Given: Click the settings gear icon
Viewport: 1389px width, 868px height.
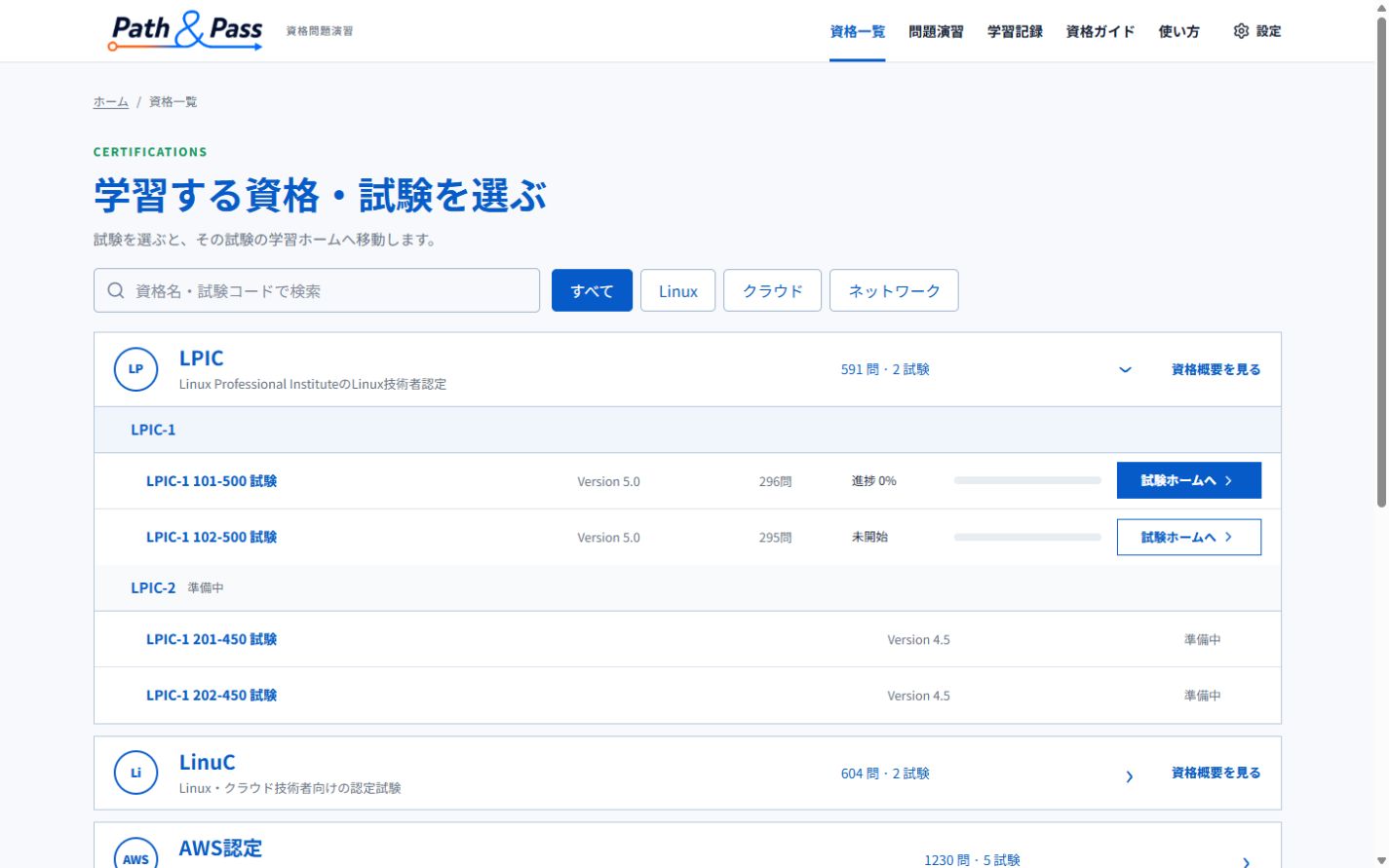Looking at the screenshot, I should coord(1241,31).
